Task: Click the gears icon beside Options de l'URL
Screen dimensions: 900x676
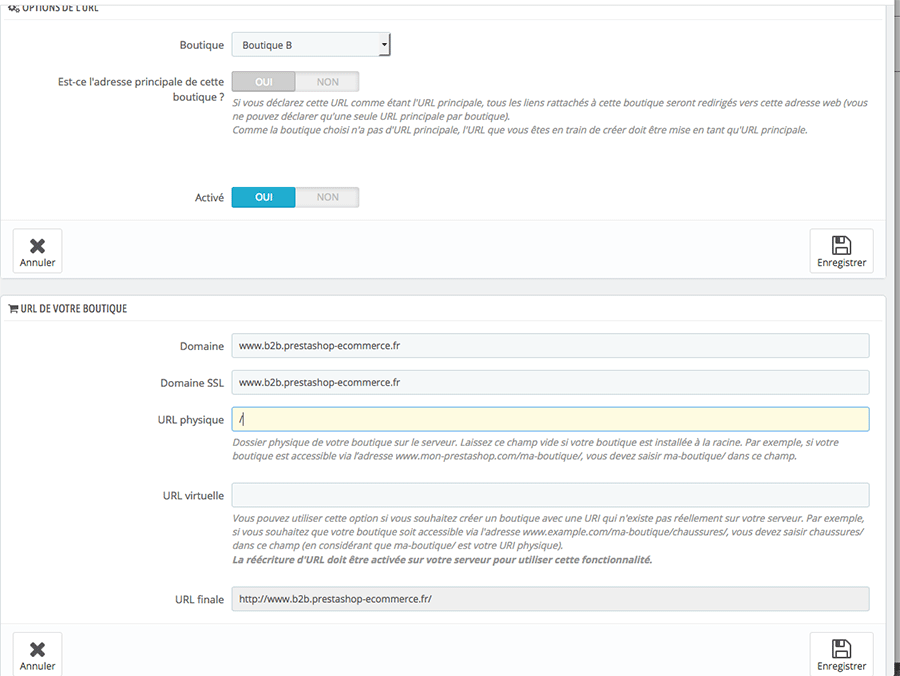Action: (13, 8)
